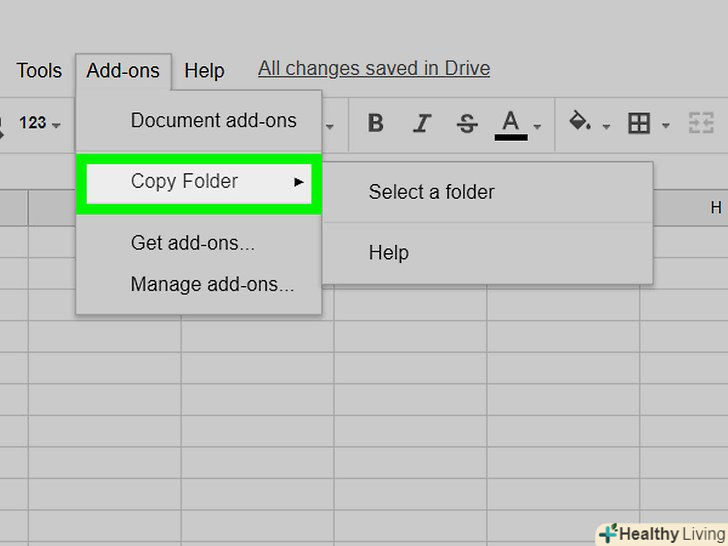The width and height of the screenshot is (728, 546).
Task: Open the text color dropdown arrow
Action: pyautogui.click(x=537, y=126)
